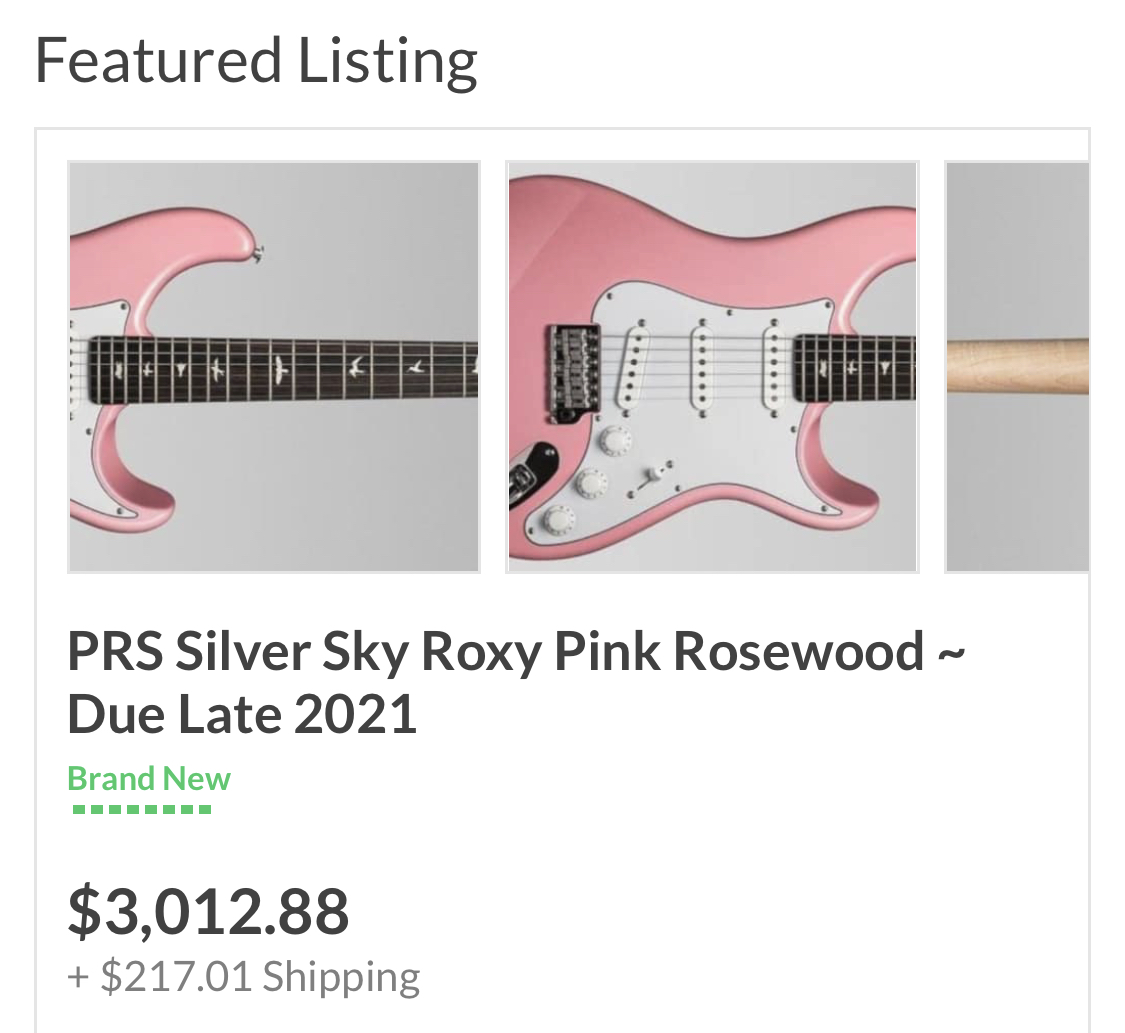Image resolution: width=1125 pixels, height=1033 pixels.
Task: Click the $3,012.88 price
Action: coord(208,911)
